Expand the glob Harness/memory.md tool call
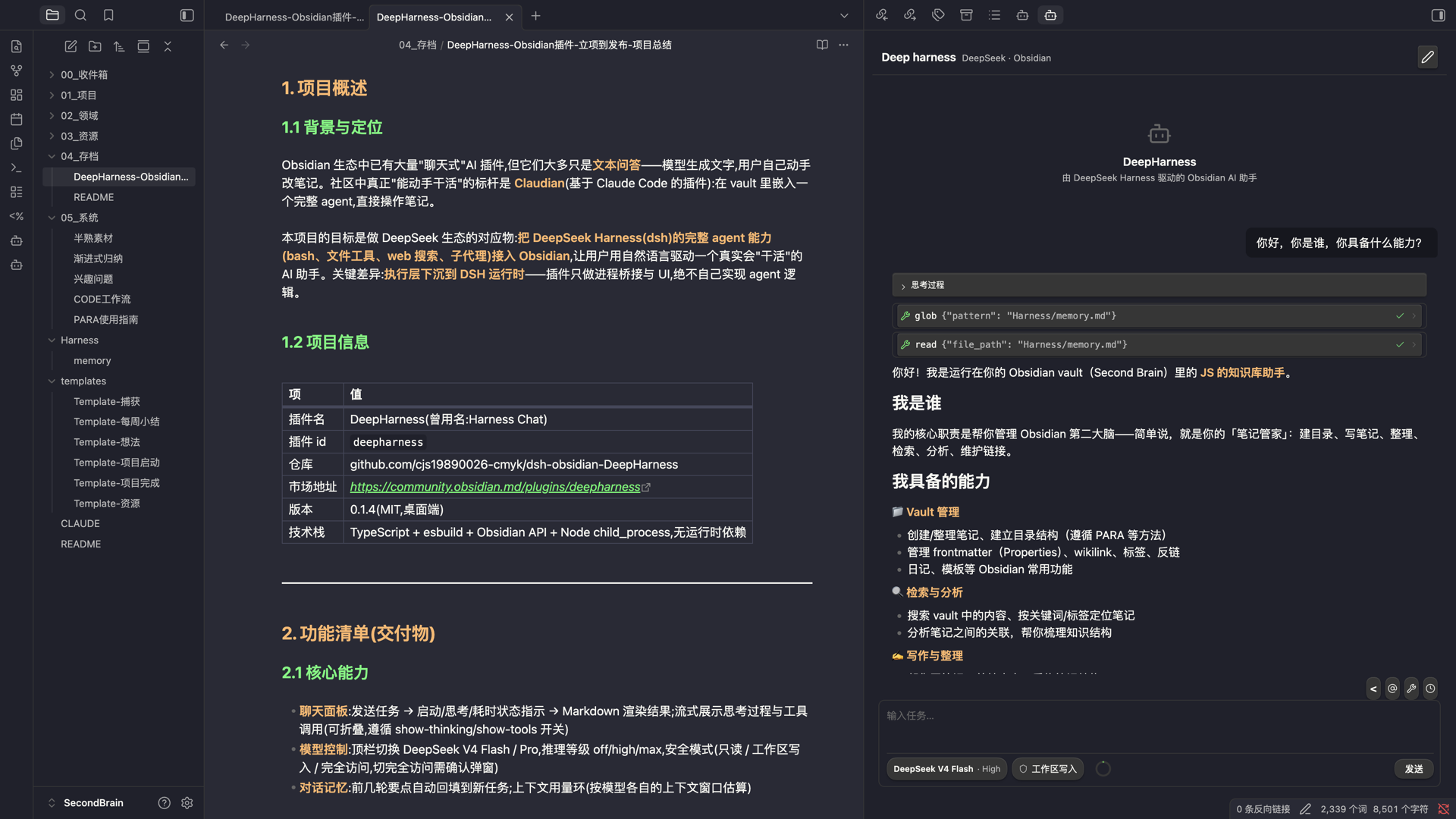1456x819 pixels. 1159,315
